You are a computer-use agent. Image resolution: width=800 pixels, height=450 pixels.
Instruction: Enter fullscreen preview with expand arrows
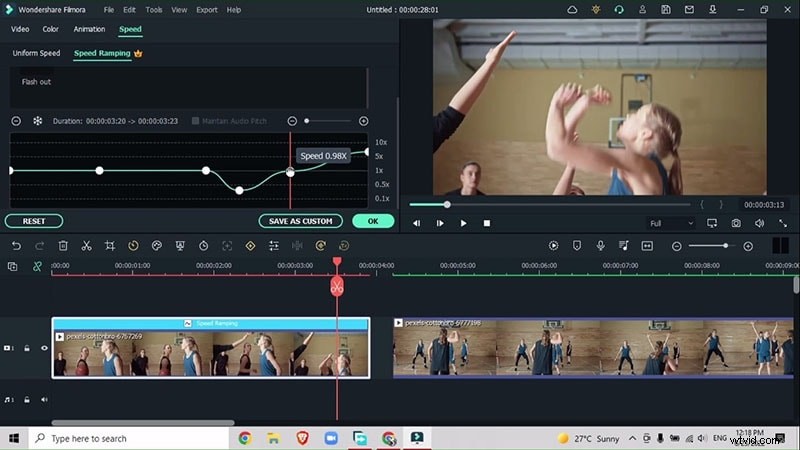click(783, 223)
